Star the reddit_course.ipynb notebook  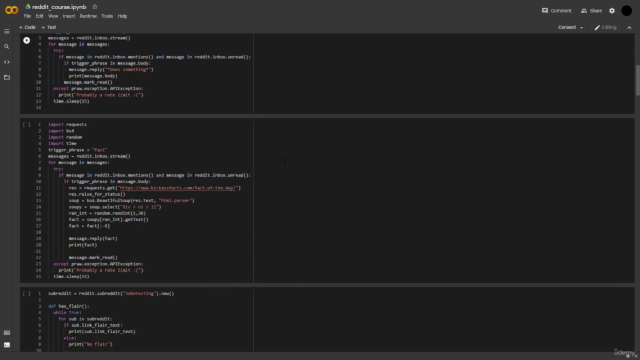[95, 7]
